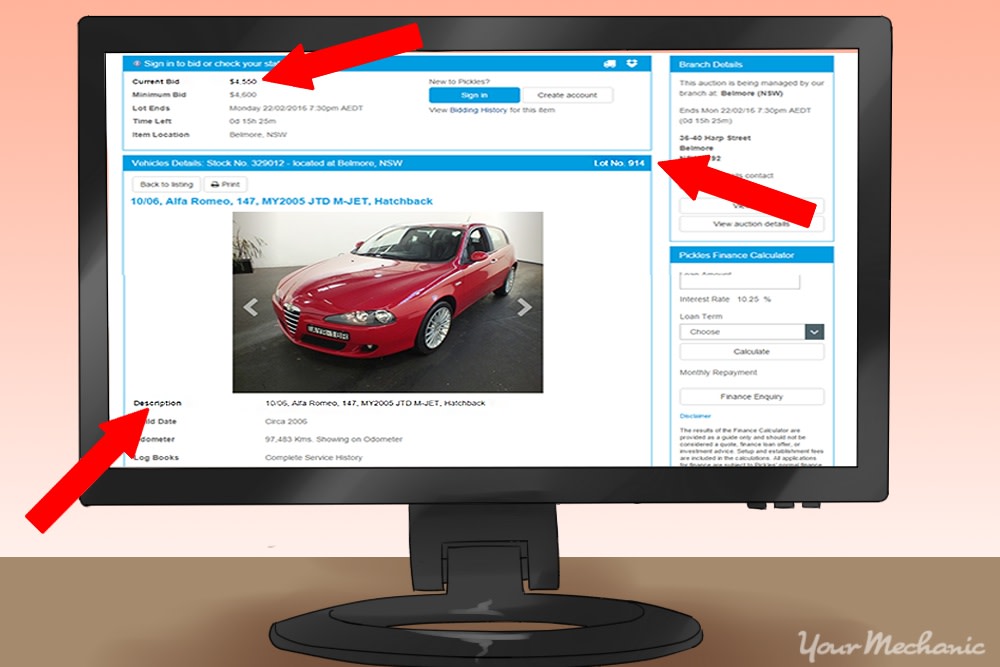Click the printer icon on the Print button

click(x=215, y=184)
